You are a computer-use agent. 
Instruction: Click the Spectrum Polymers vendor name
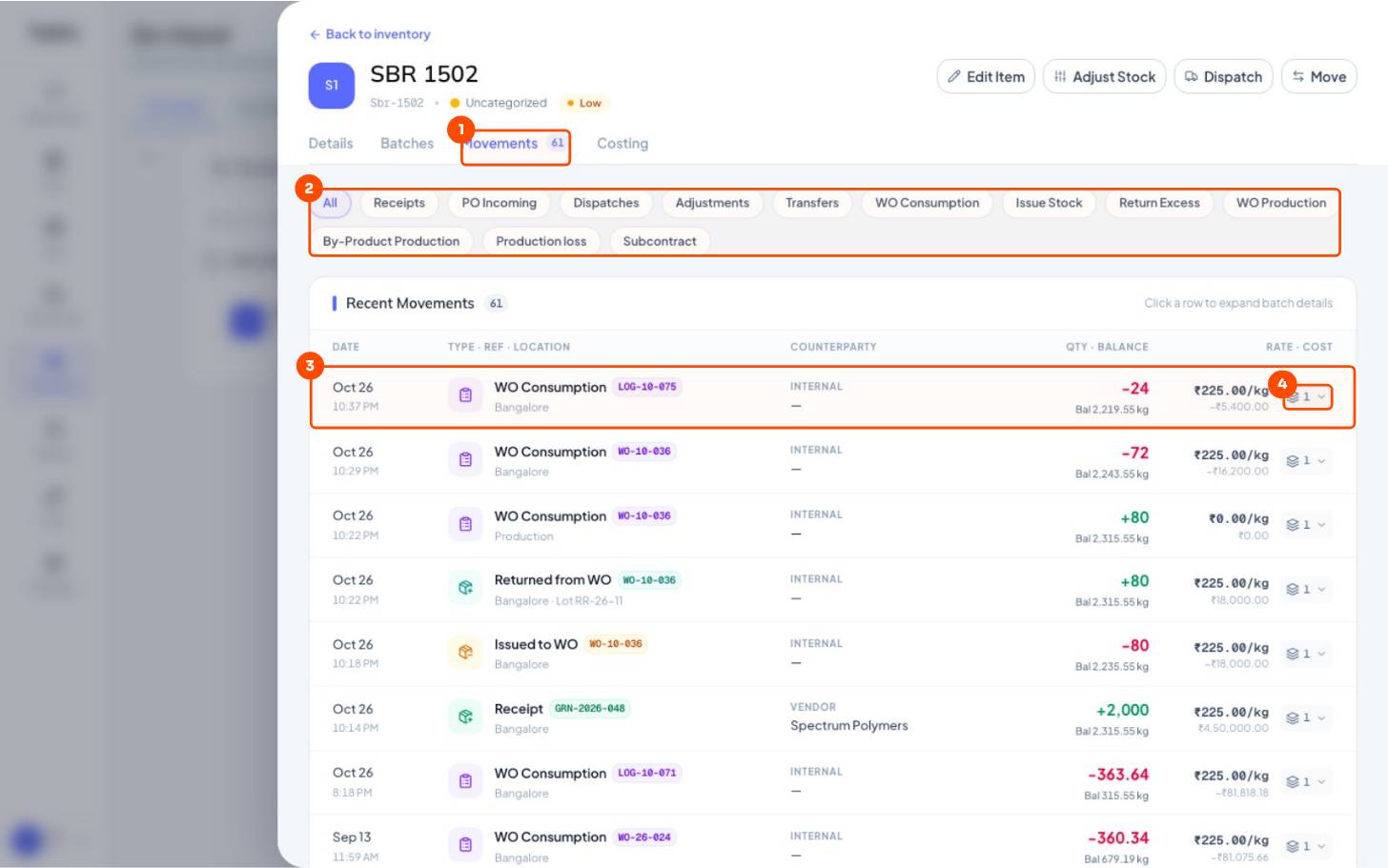(x=849, y=726)
